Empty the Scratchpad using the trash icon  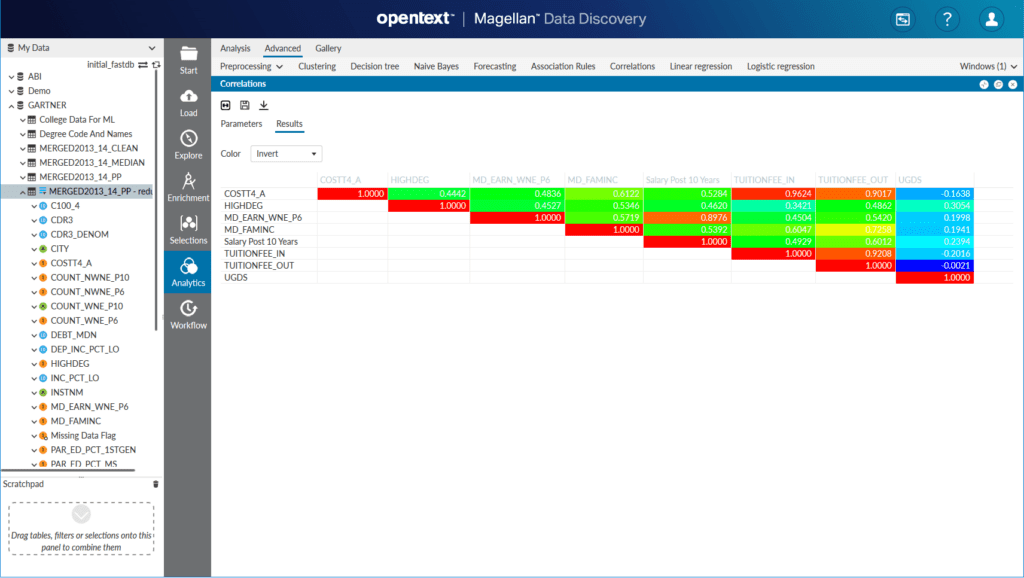pyautogui.click(x=156, y=483)
